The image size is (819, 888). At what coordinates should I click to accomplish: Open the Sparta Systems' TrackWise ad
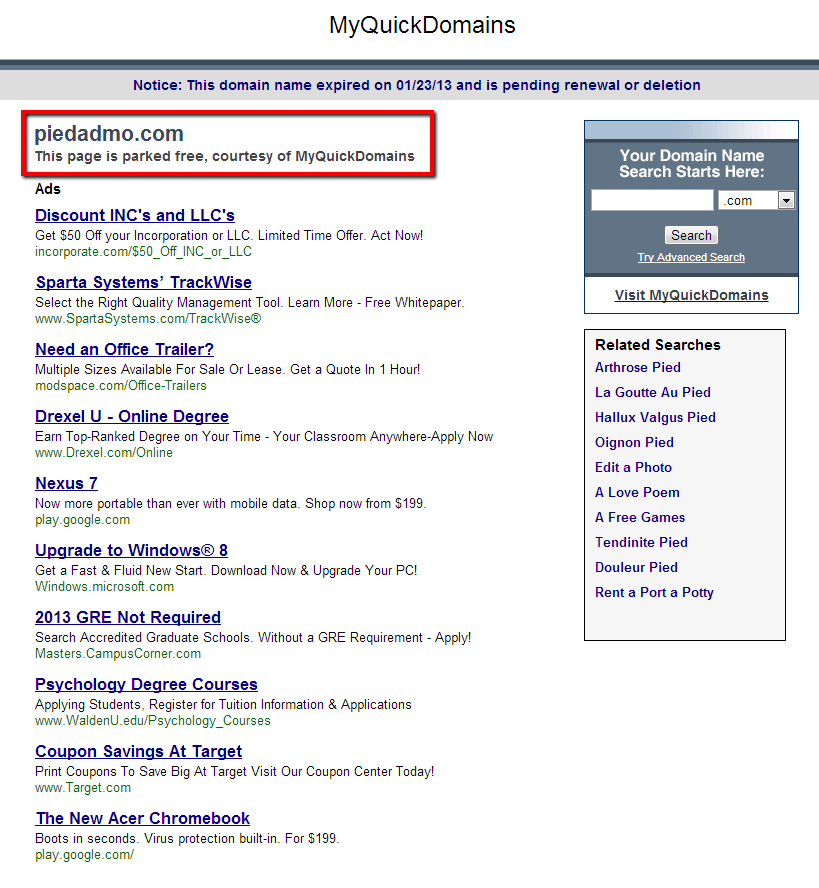[144, 282]
